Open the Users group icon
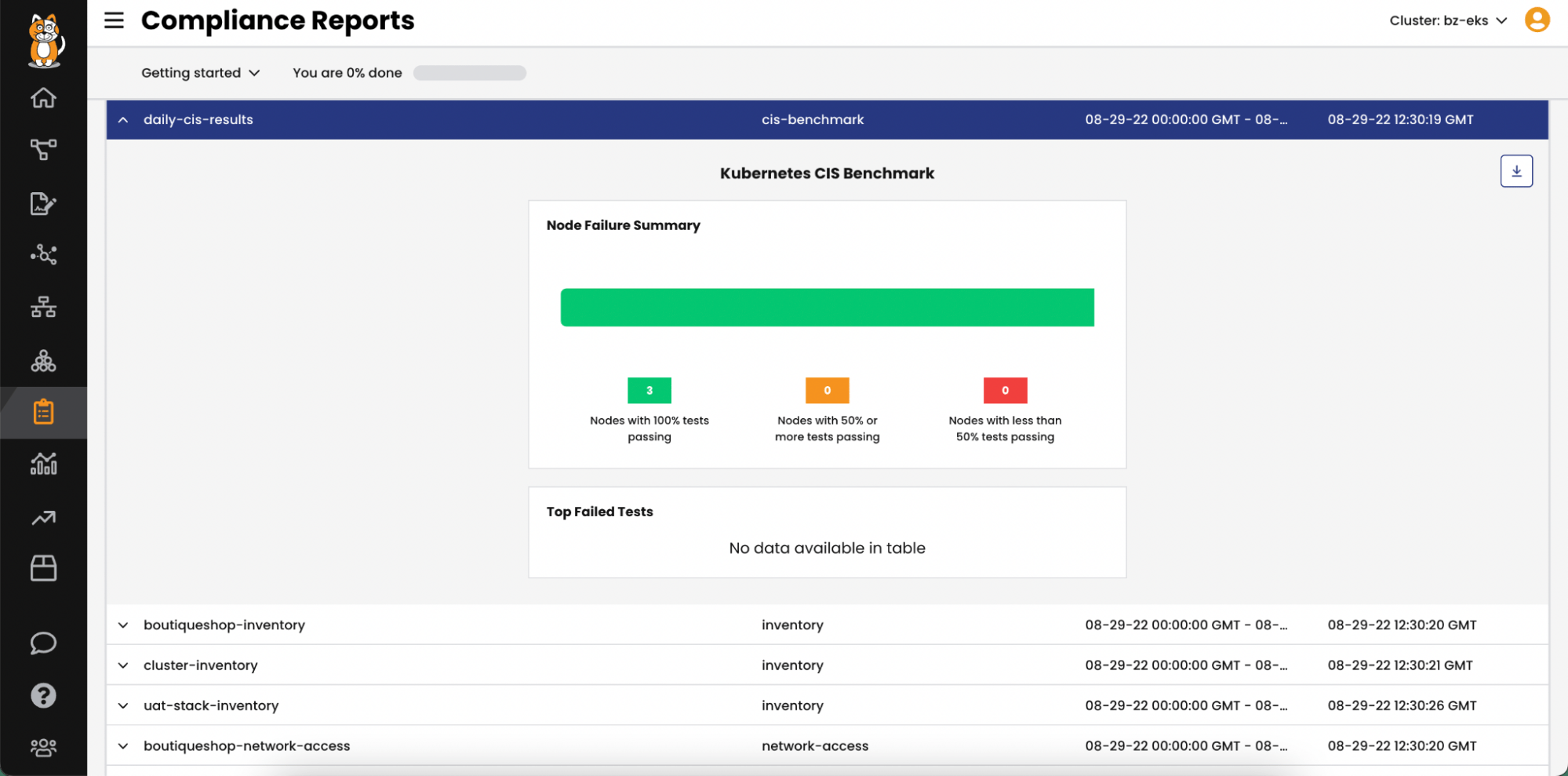1568x776 pixels. 43,748
